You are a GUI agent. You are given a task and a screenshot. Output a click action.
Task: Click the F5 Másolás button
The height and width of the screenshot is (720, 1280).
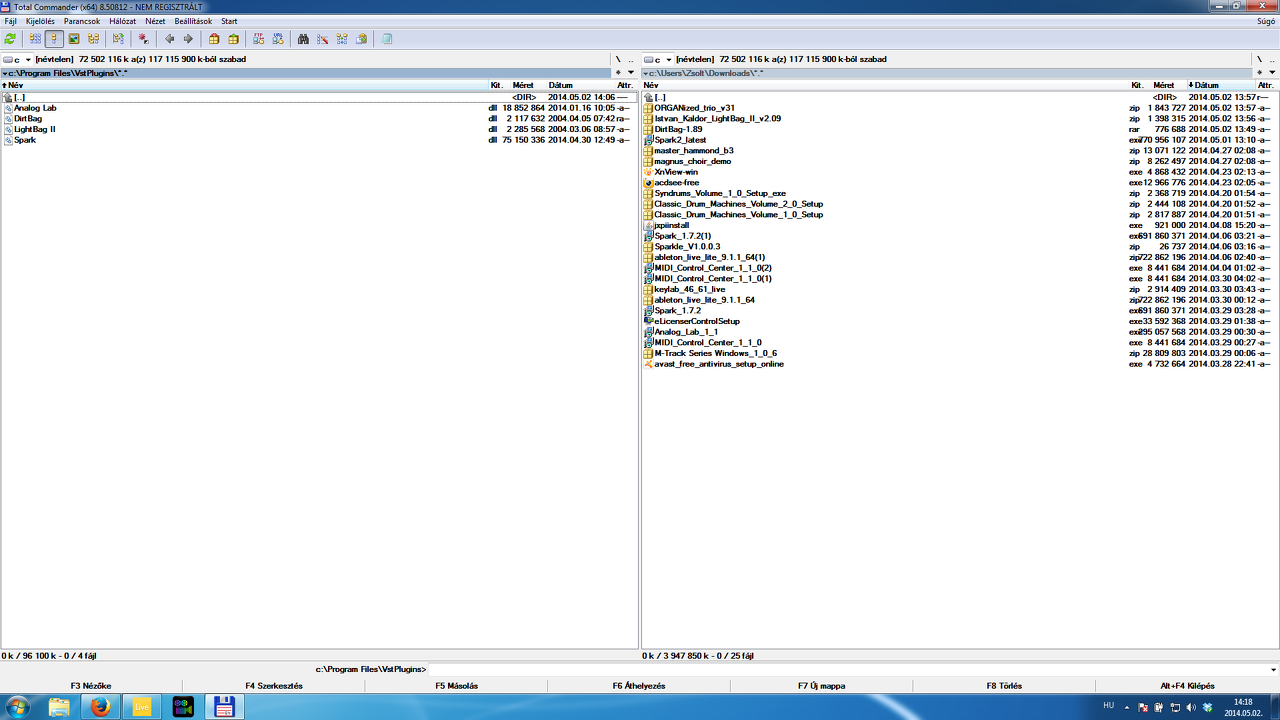click(x=457, y=686)
